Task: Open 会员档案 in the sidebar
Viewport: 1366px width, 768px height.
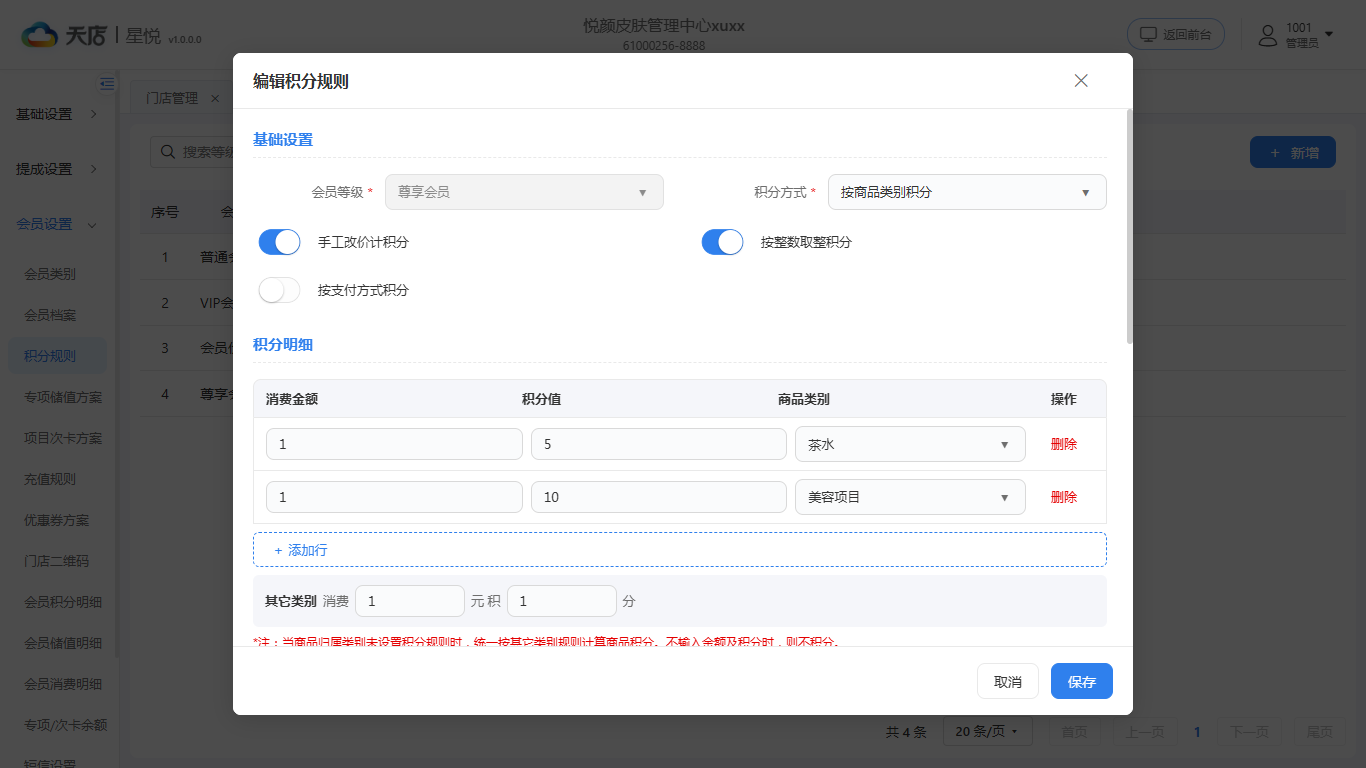Action: [x=50, y=315]
